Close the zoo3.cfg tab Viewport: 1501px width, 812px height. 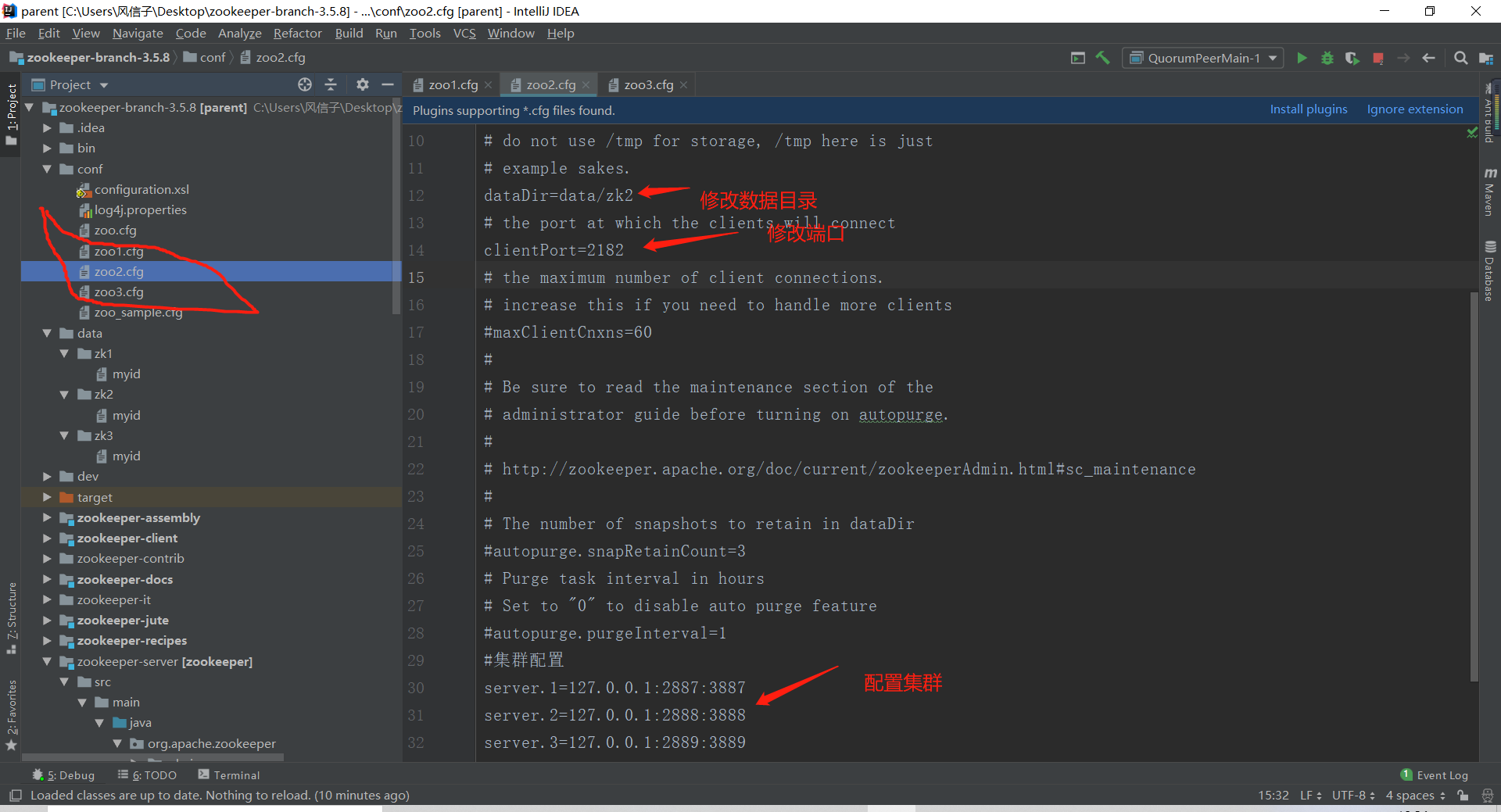click(x=683, y=85)
